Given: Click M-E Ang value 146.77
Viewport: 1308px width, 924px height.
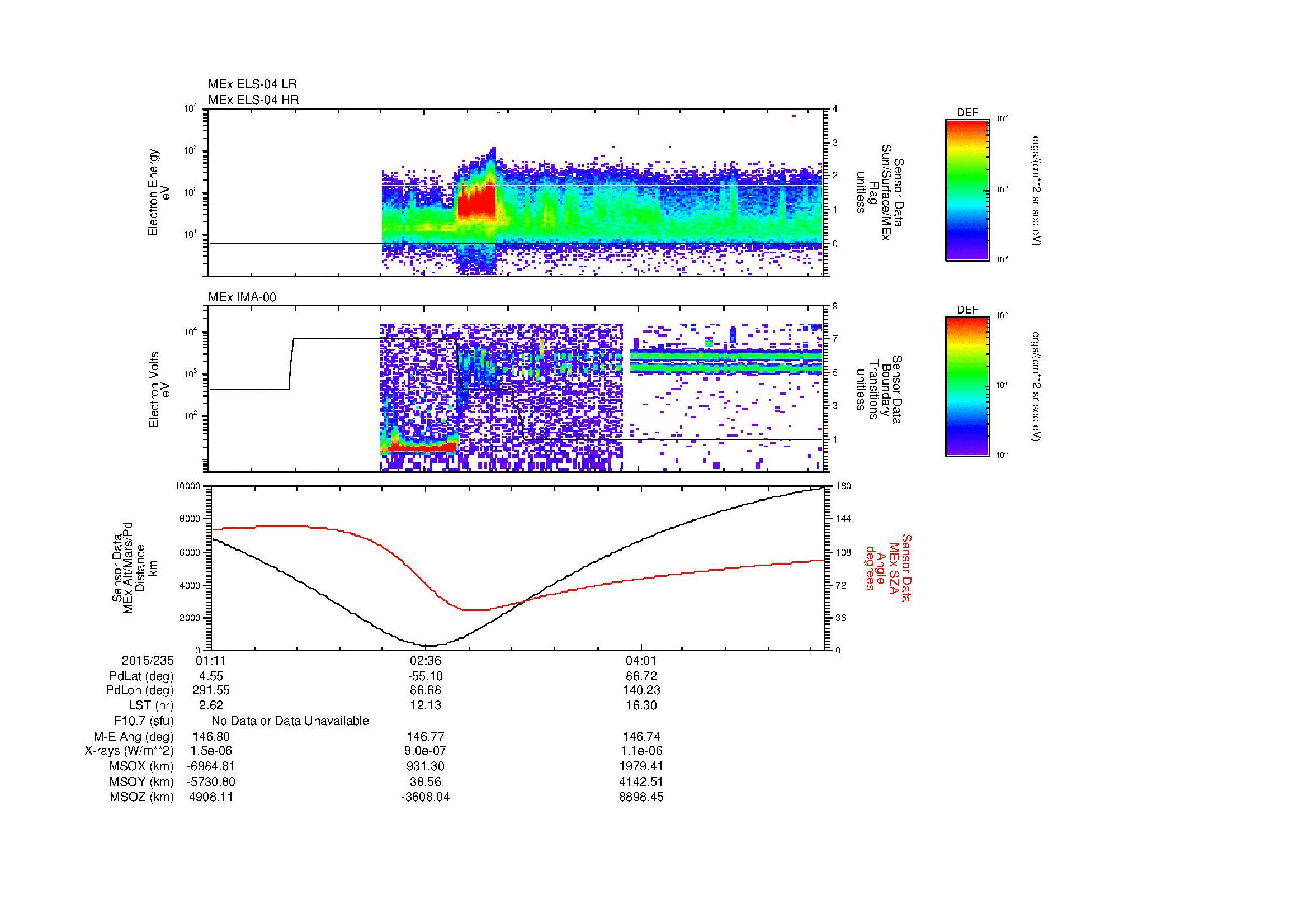Looking at the screenshot, I should [x=426, y=737].
